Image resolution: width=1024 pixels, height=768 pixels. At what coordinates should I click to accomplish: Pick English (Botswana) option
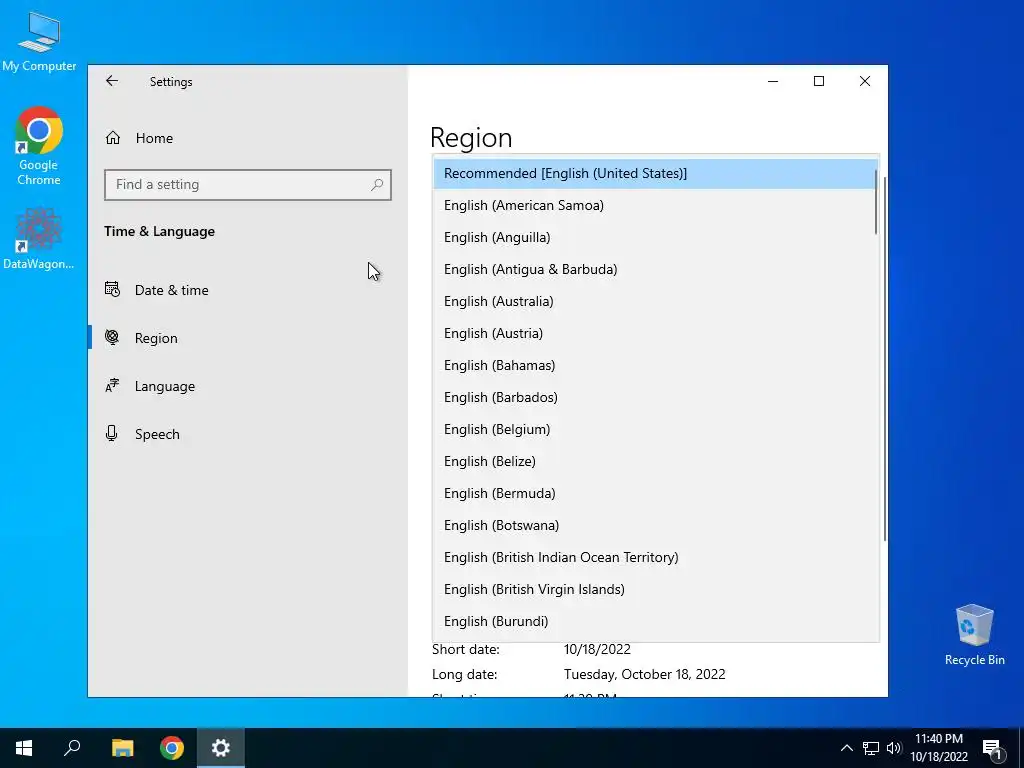pyautogui.click(x=655, y=526)
